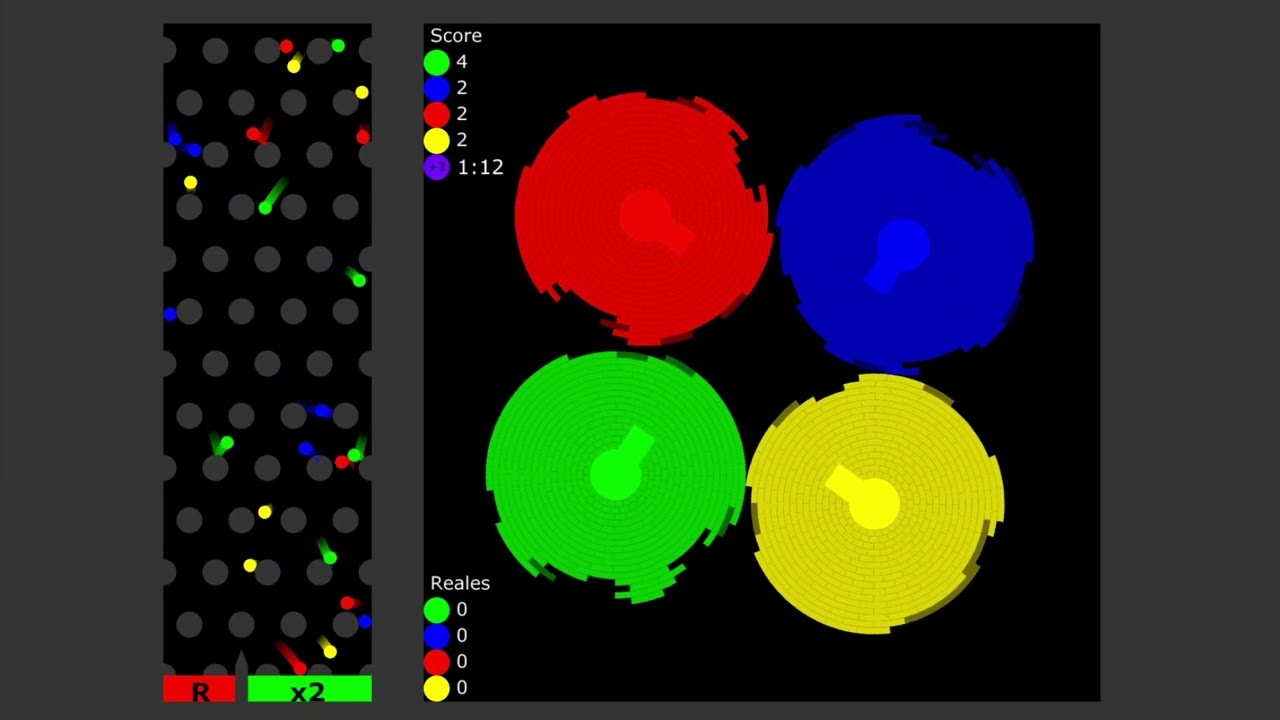
Task: Click the large green brick circle
Action: point(615,476)
